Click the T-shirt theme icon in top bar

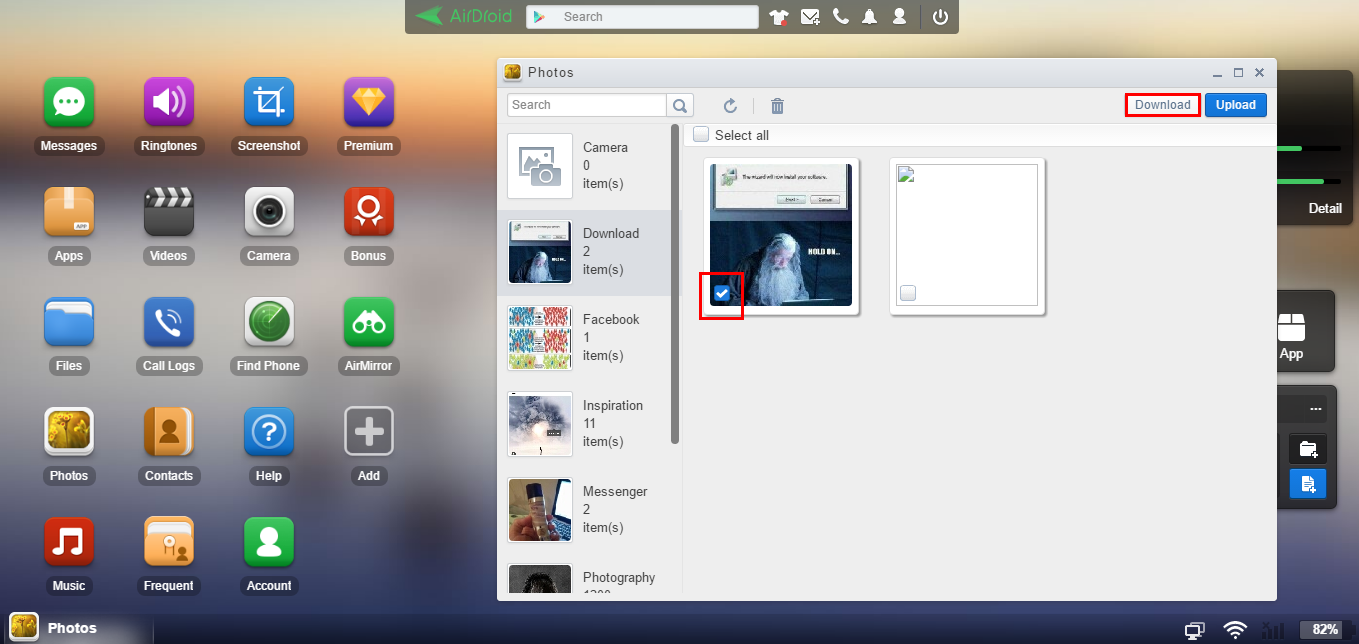(779, 17)
